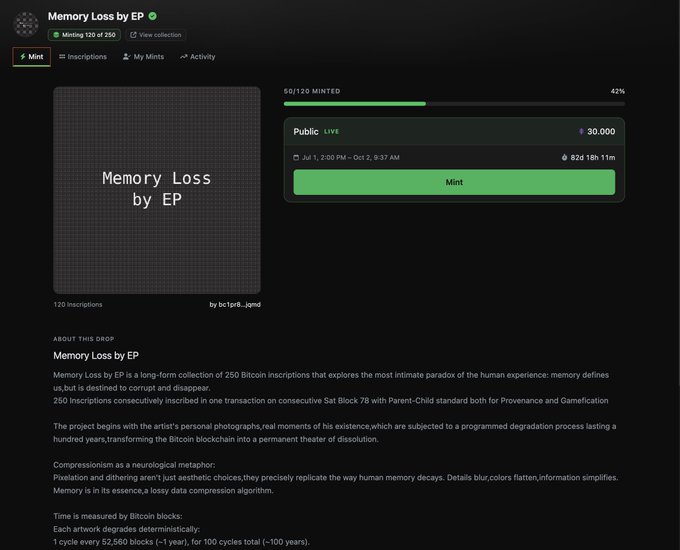Click the line 'Each artwork degrades deterministically:'
This screenshot has height=550, width=680.
(127, 529)
